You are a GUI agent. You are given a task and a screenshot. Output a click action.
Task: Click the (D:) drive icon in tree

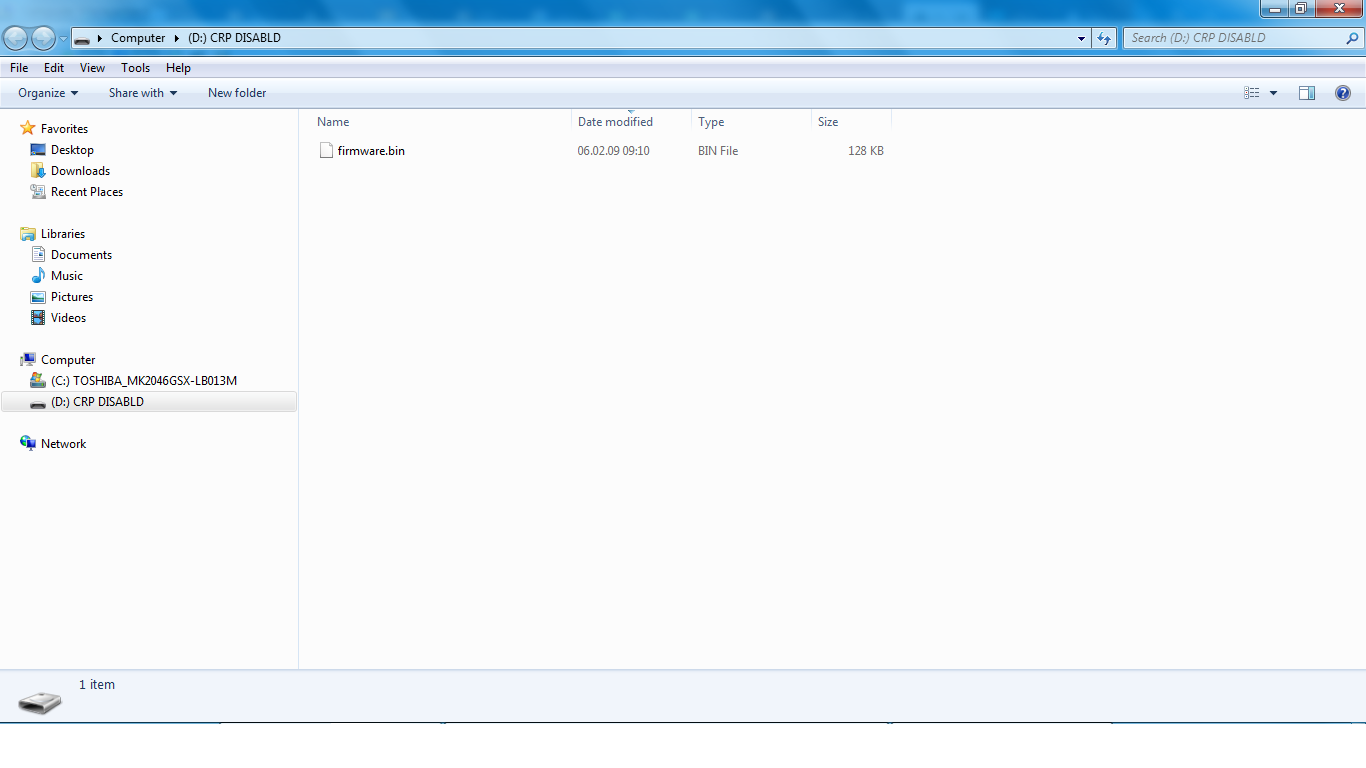pos(38,403)
